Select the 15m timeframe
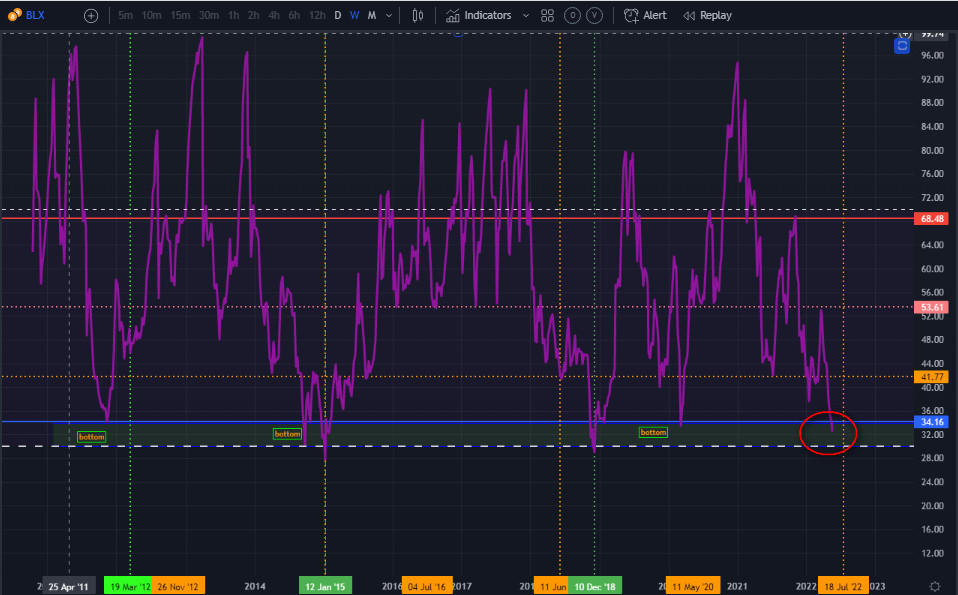958x595 pixels. pyautogui.click(x=180, y=15)
